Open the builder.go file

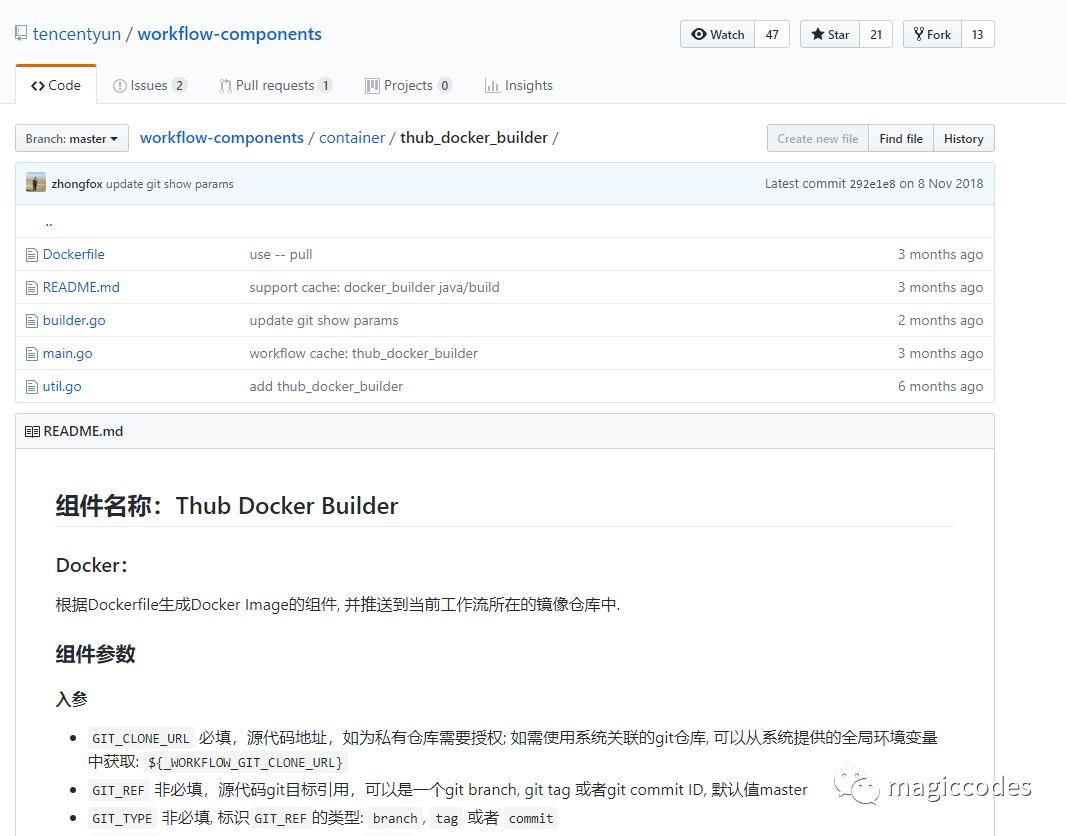click(74, 321)
